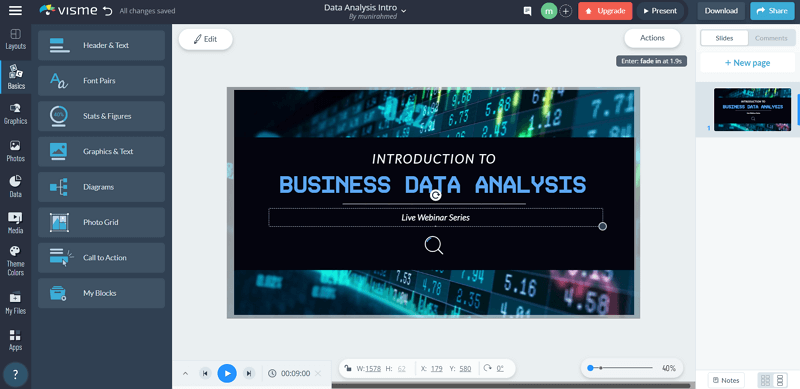The image size is (800, 389).
Task: Click the zoom level slider
Action: tap(621, 368)
